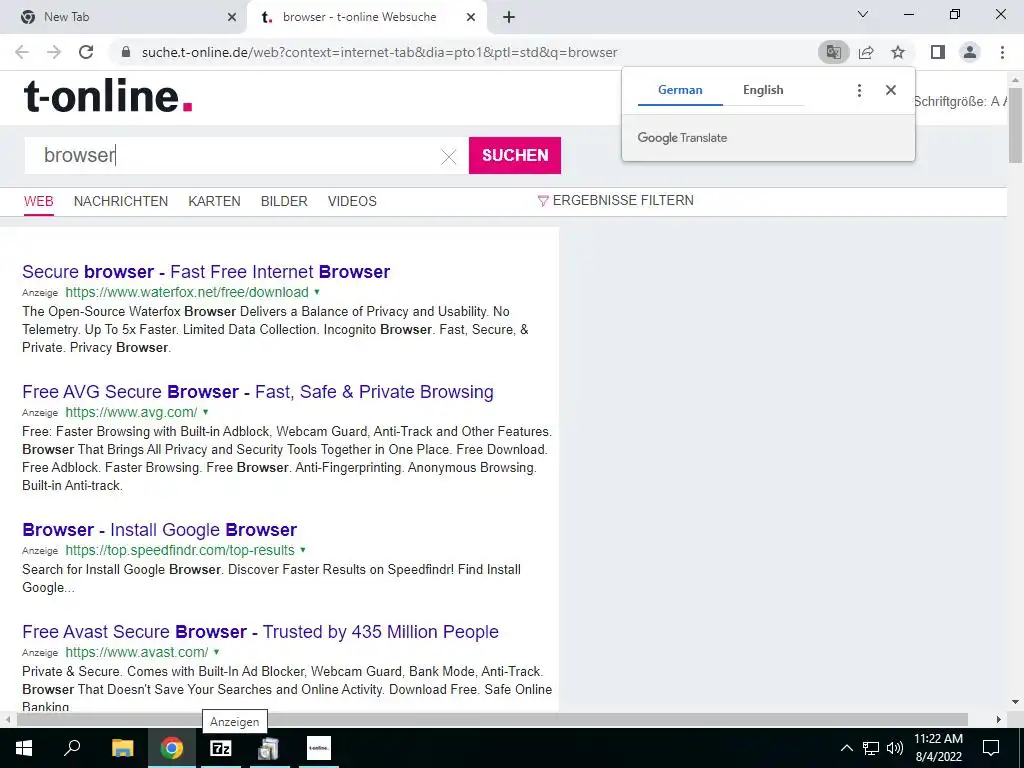Click the horizontal scrollbar thumb
This screenshot has height=768, width=1024.
[x=492, y=720]
